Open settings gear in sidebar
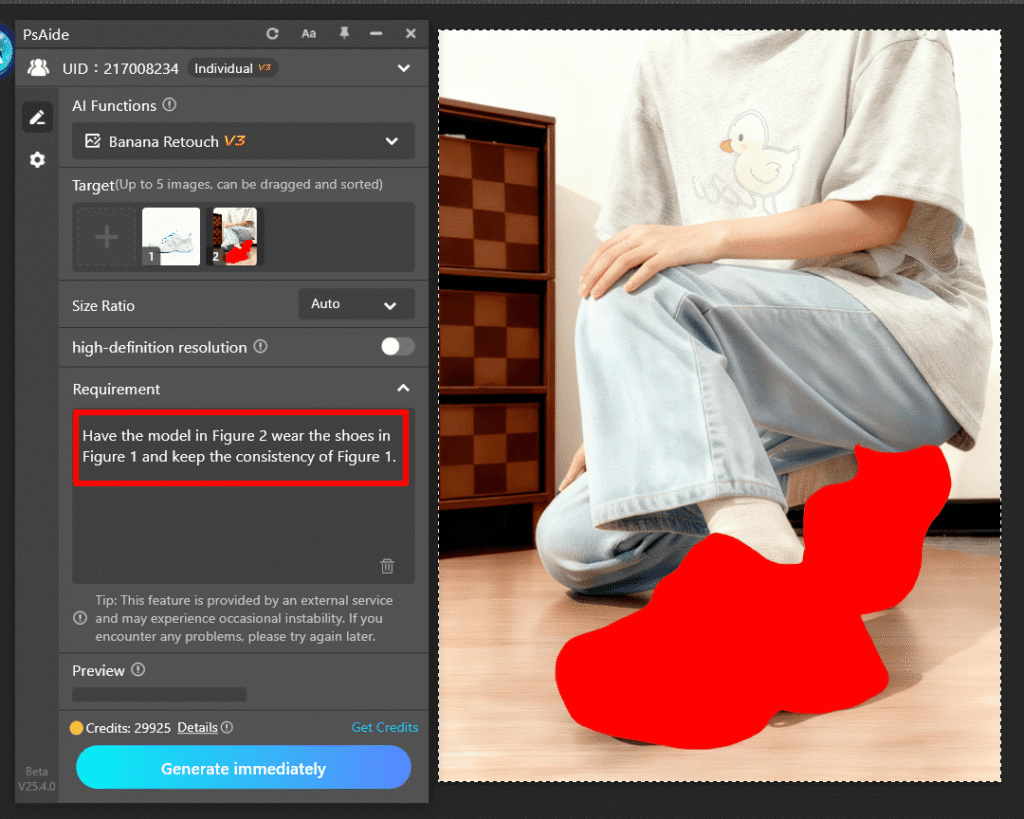This screenshot has height=819, width=1024. point(37,160)
